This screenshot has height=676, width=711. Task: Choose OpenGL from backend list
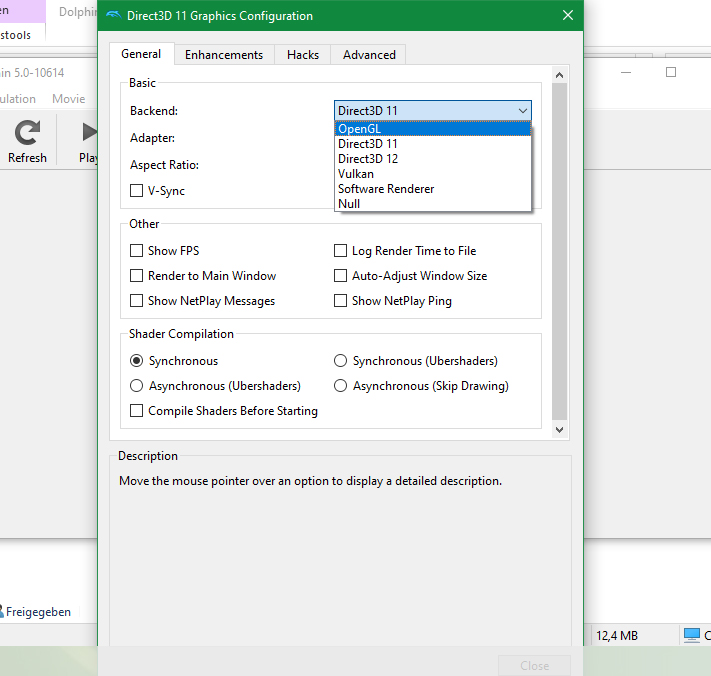tap(433, 129)
